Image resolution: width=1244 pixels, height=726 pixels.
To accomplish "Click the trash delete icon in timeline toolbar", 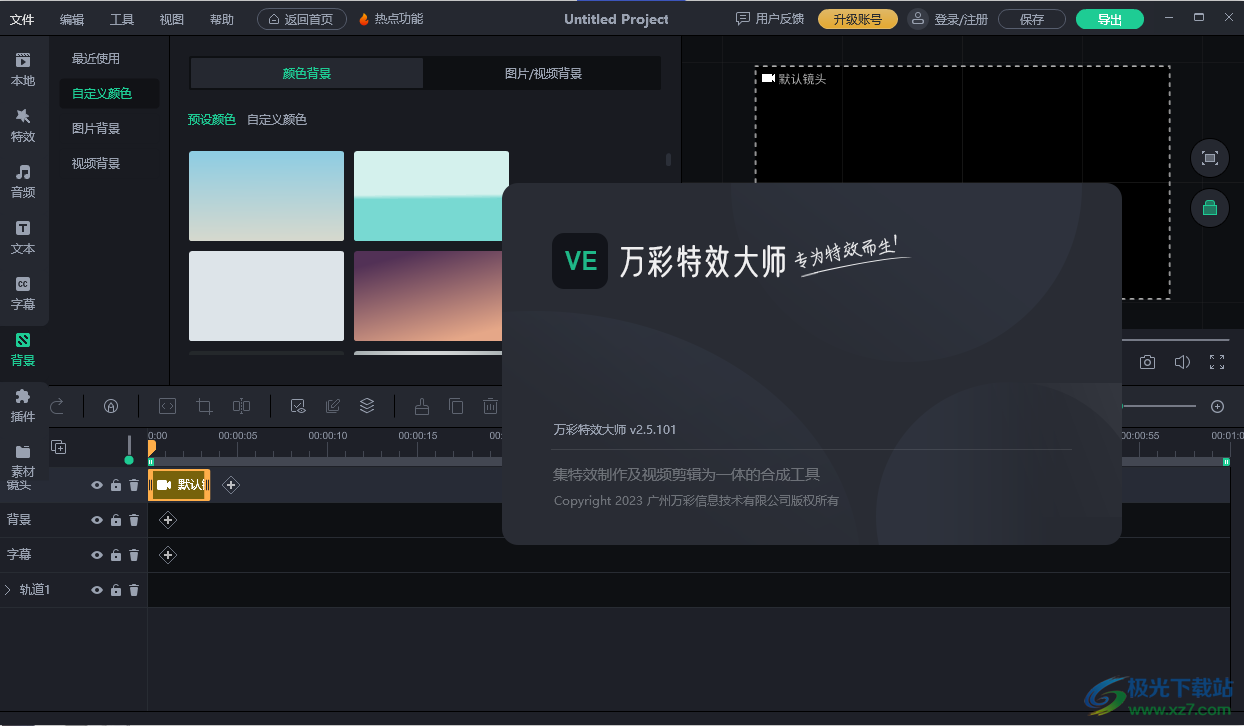I will [490, 406].
